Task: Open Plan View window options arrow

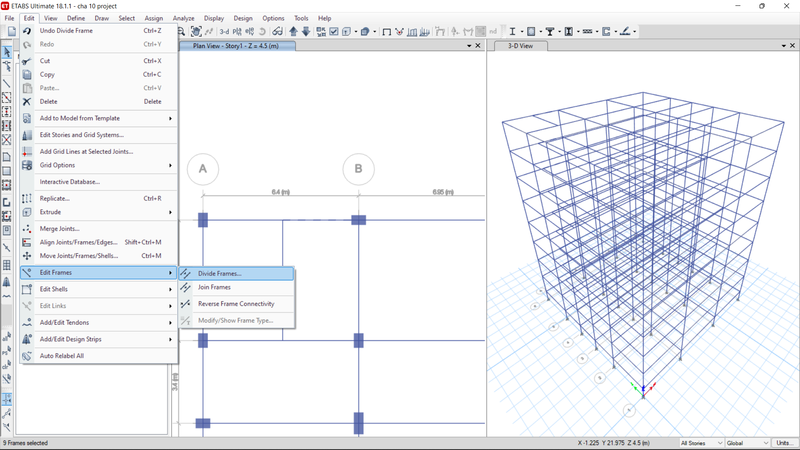Action: (469, 46)
